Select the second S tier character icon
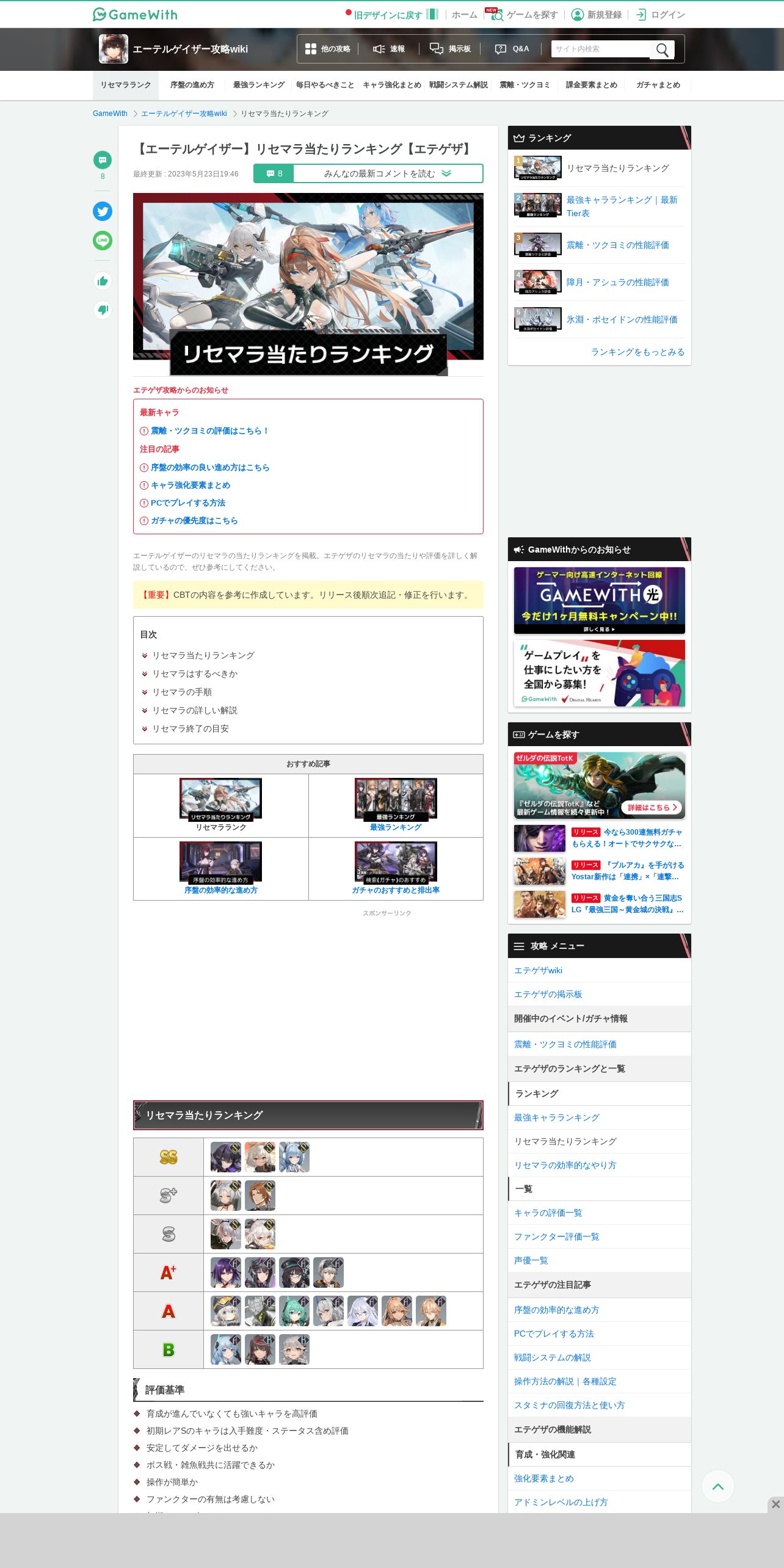 [260, 1234]
